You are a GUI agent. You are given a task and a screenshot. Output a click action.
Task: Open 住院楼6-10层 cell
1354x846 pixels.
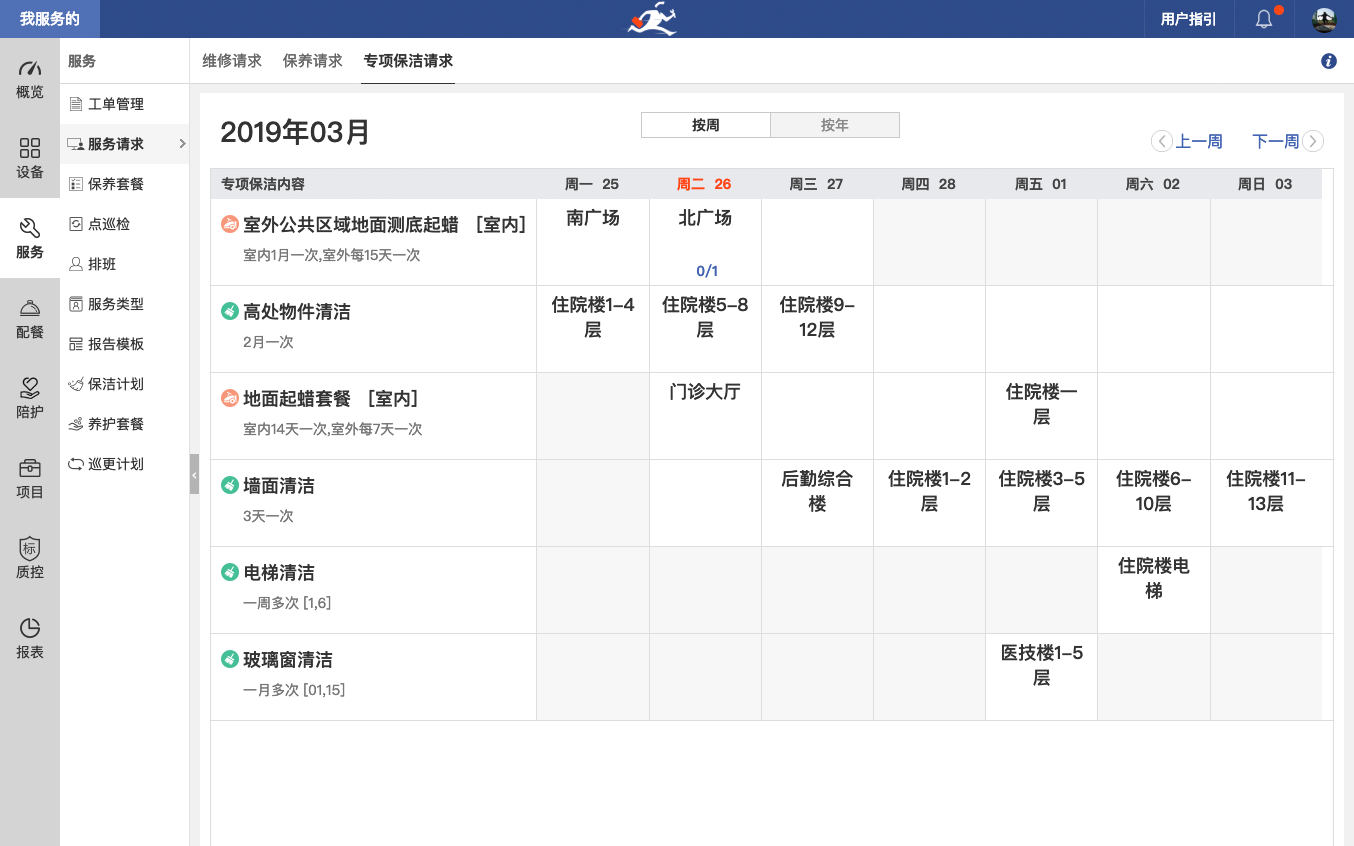1153,503
